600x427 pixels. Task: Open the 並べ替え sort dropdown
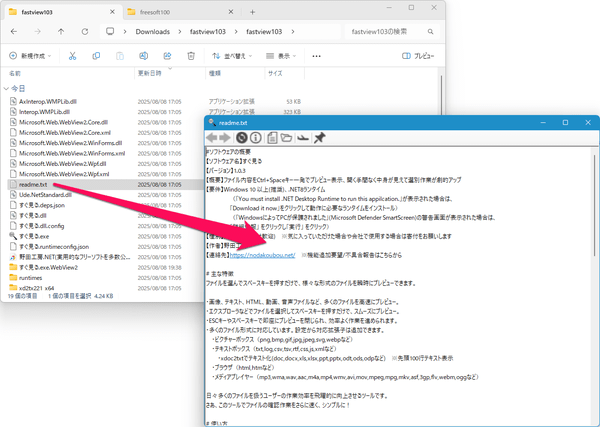coord(232,56)
